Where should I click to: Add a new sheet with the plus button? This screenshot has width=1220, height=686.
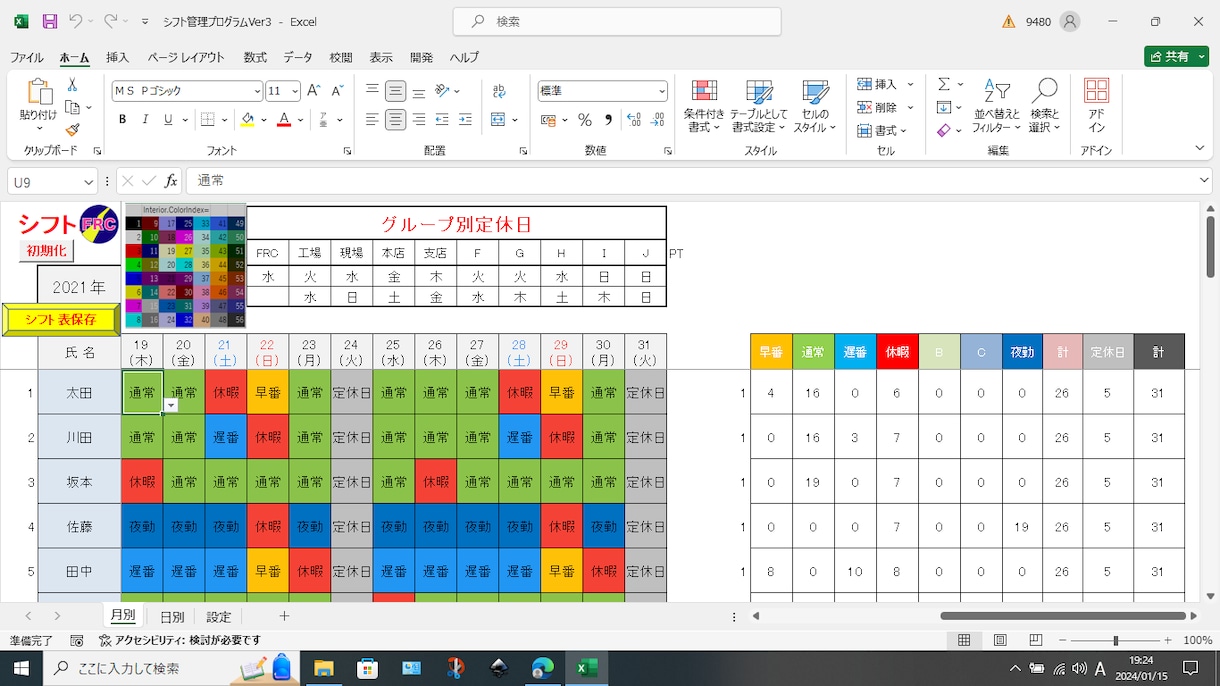point(284,616)
